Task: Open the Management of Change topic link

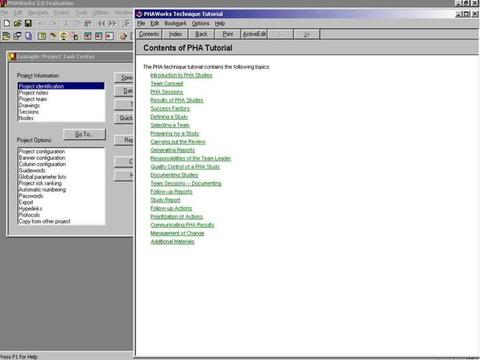Action: 177,233
